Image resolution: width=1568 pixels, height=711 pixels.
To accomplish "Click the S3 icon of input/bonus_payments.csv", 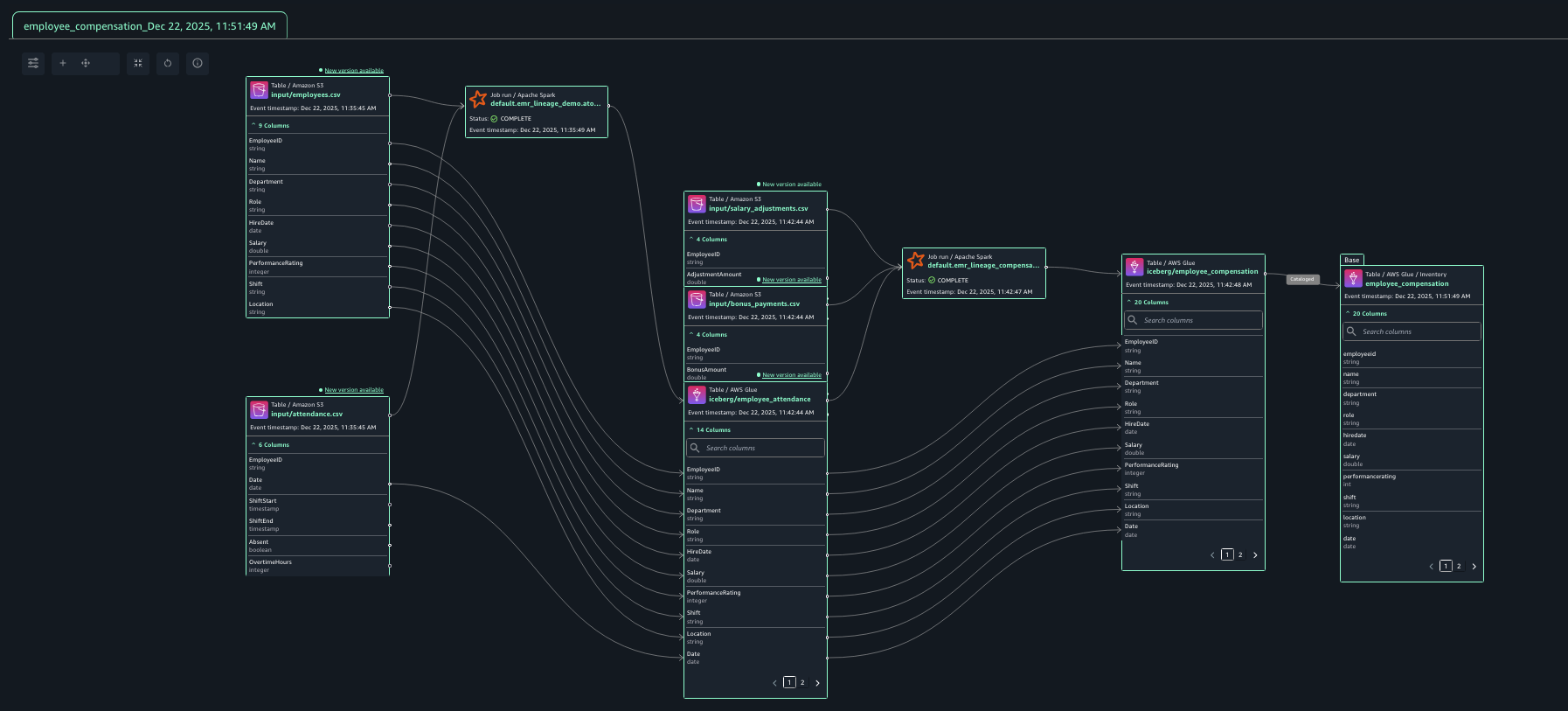I will [x=697, y=299].
